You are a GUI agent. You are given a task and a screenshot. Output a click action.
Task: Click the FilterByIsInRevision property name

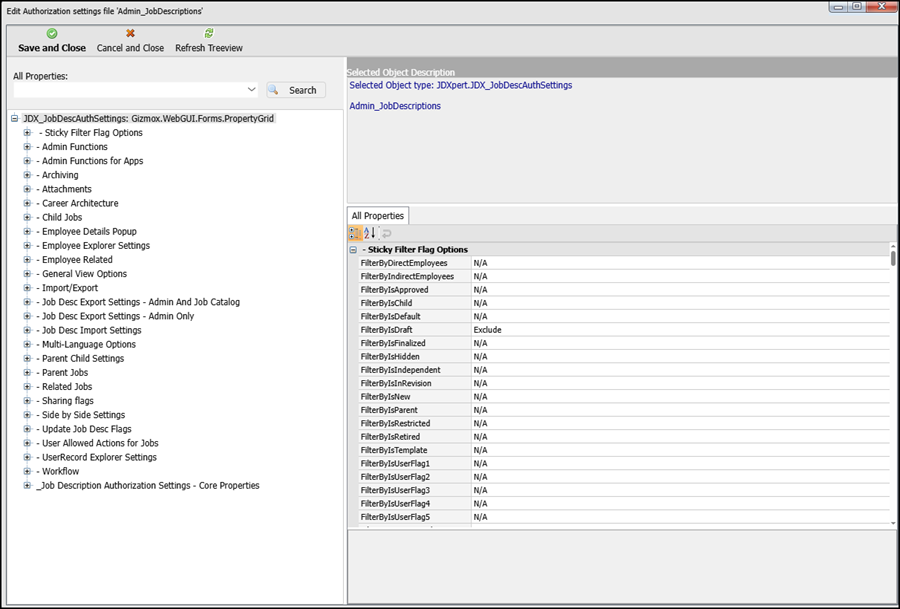point(396,383)
